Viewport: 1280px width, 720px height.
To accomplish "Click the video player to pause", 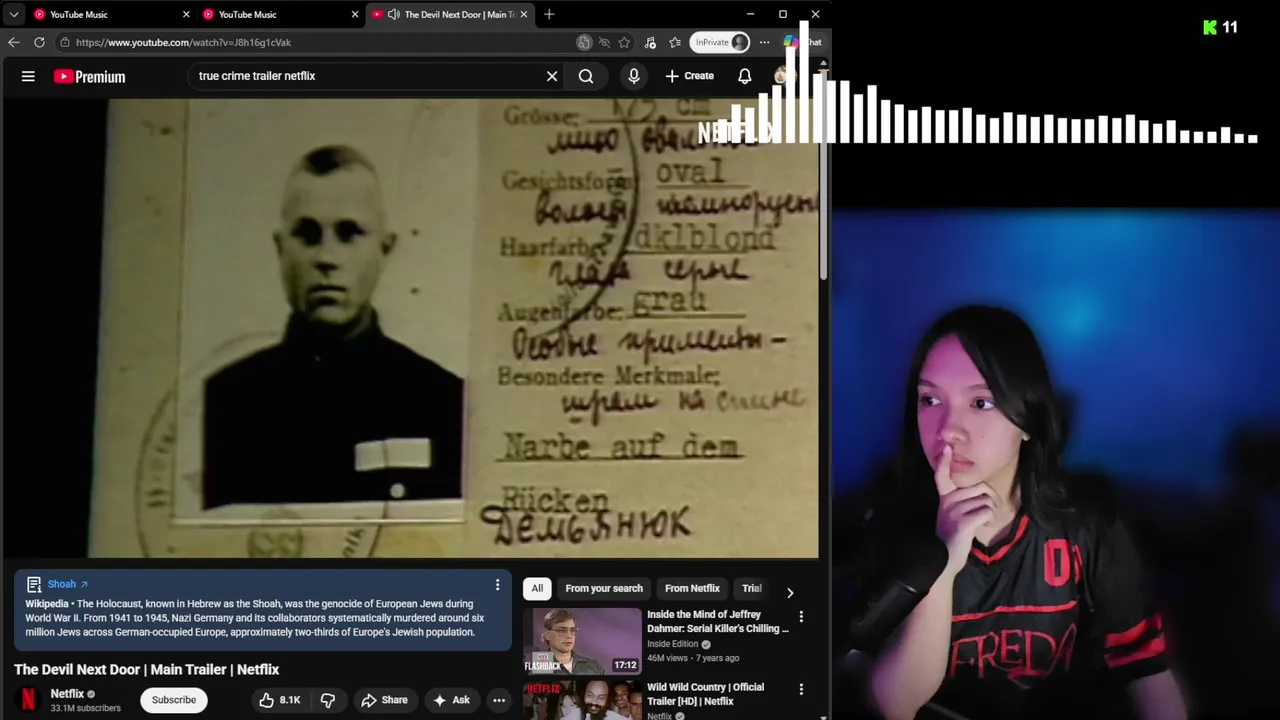I will pos(410,328).
